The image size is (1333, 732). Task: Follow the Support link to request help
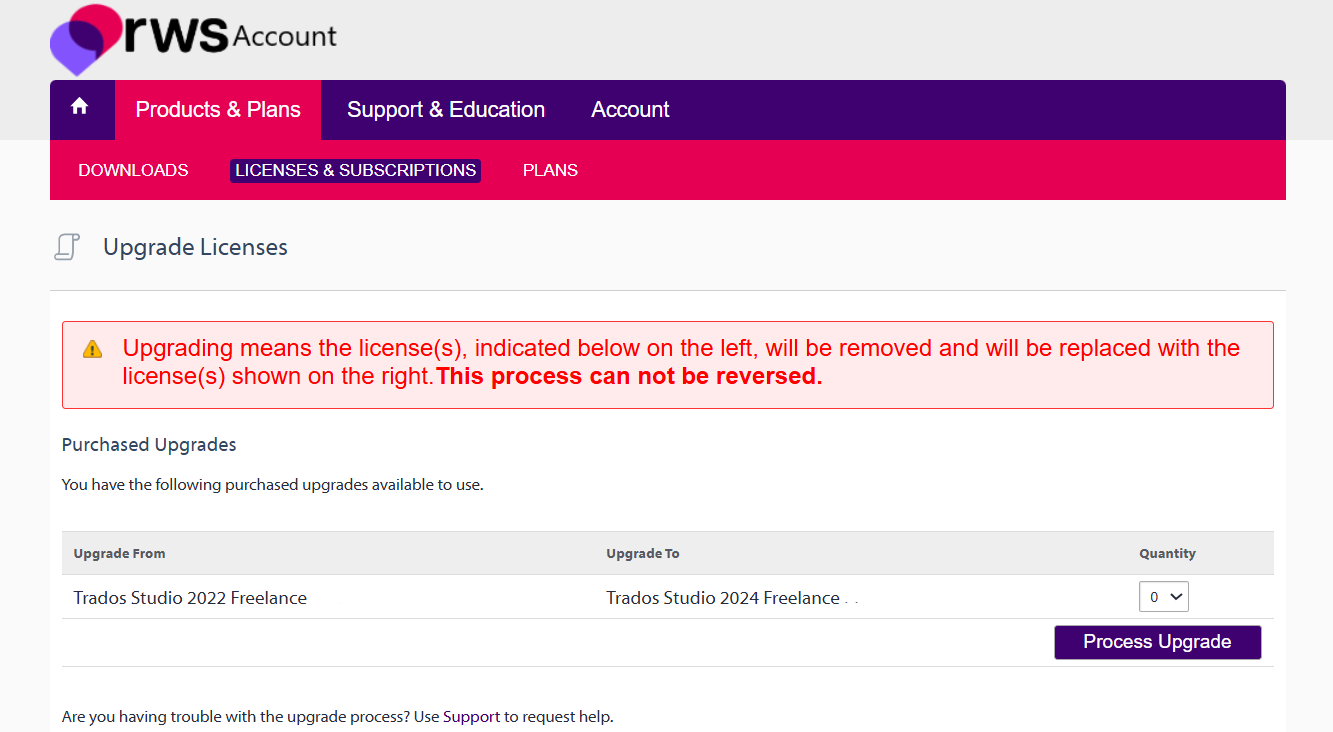pos(471,717)
